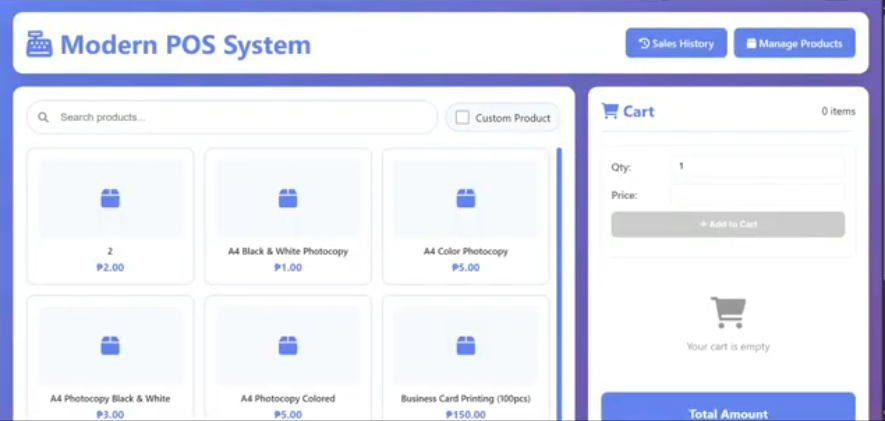Select product name 'A4 Black & White Photocopy'
The height and width of the screenshot is (421, 885).
point(288,251)
